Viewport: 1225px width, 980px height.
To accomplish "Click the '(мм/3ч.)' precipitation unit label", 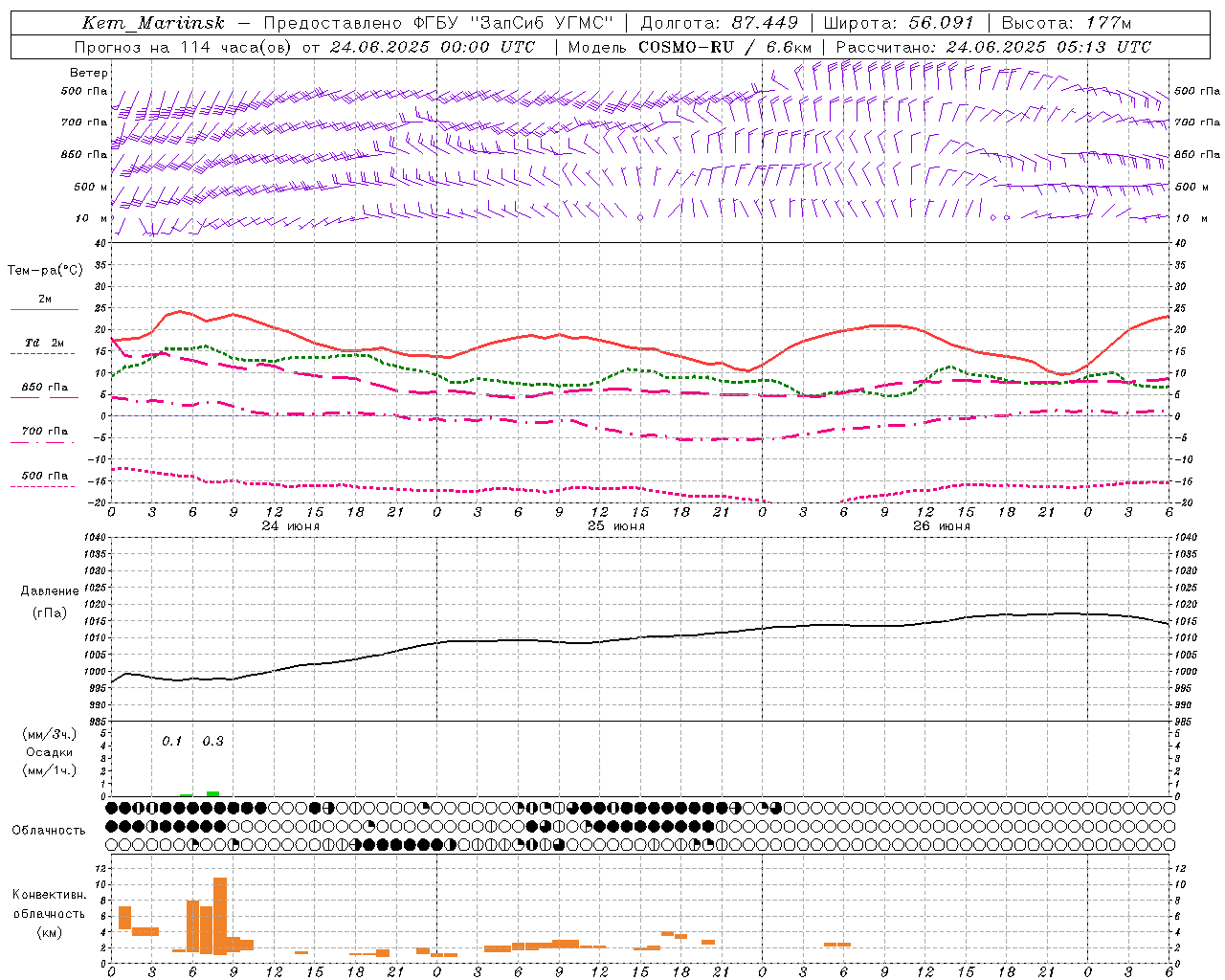I will tap(50, 734).
